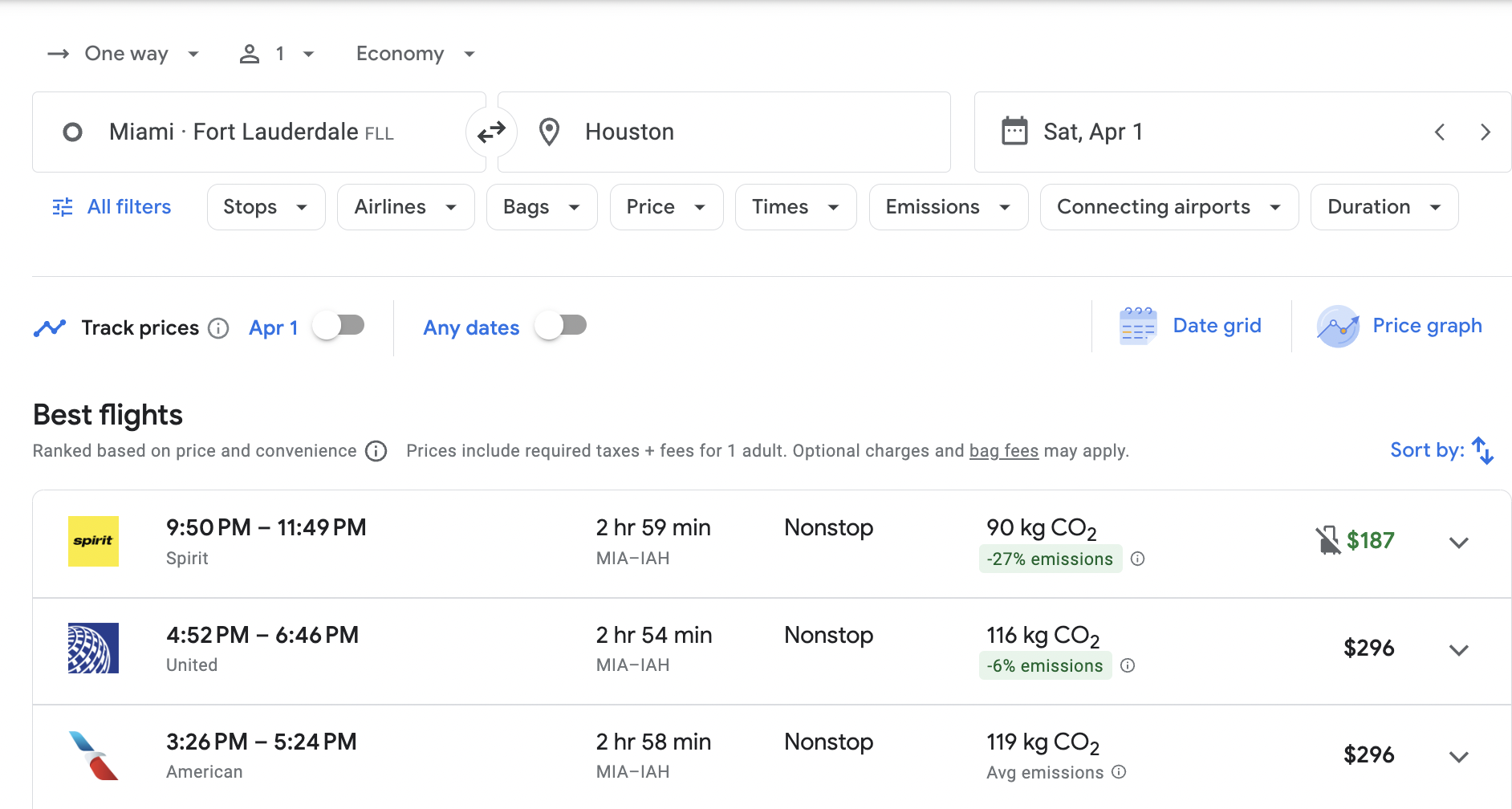Open the passenger count dropdown

[278, 54]
